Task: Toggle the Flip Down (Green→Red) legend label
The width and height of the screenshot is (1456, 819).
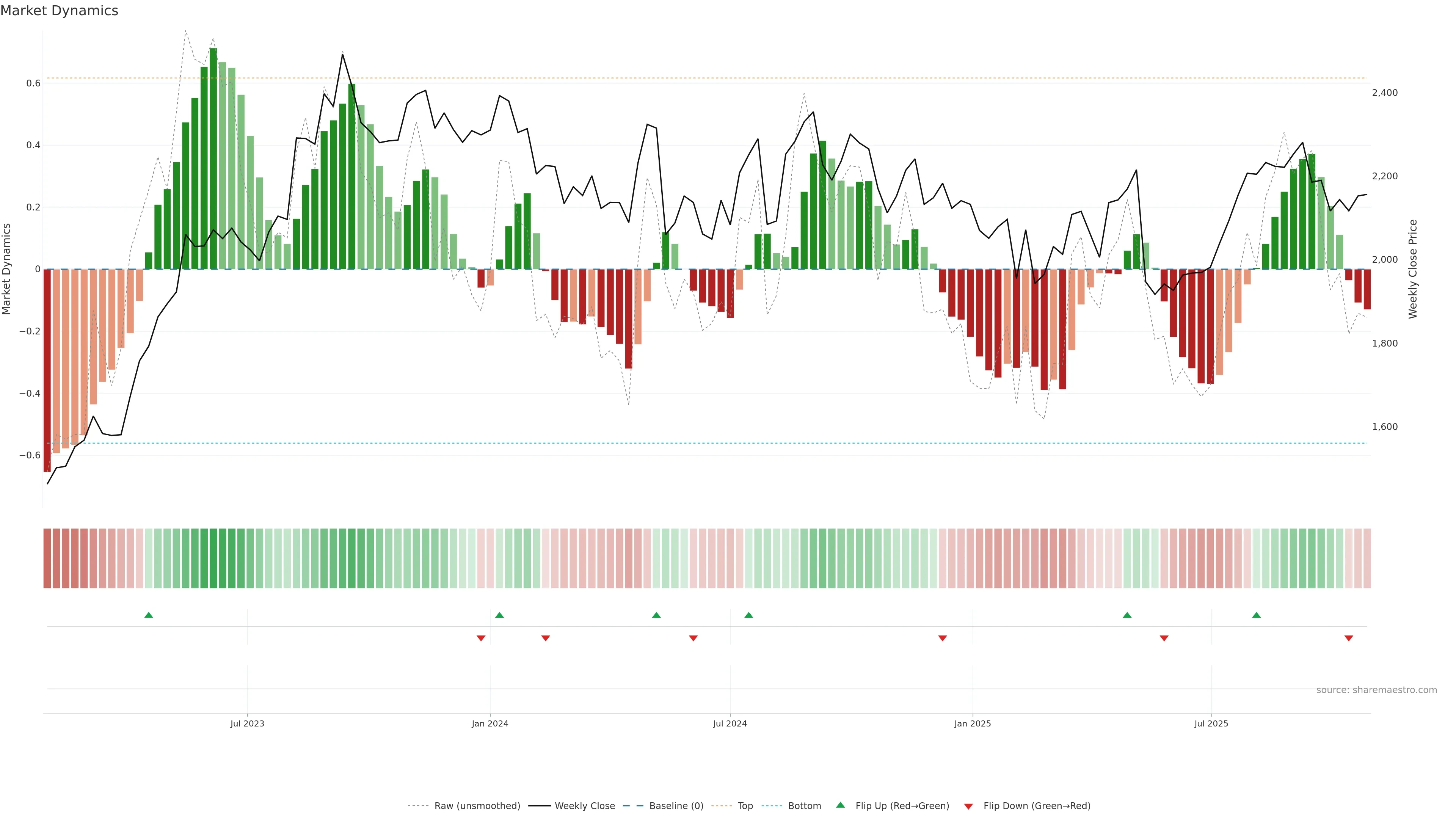Action: click(x=1037, y=806)
